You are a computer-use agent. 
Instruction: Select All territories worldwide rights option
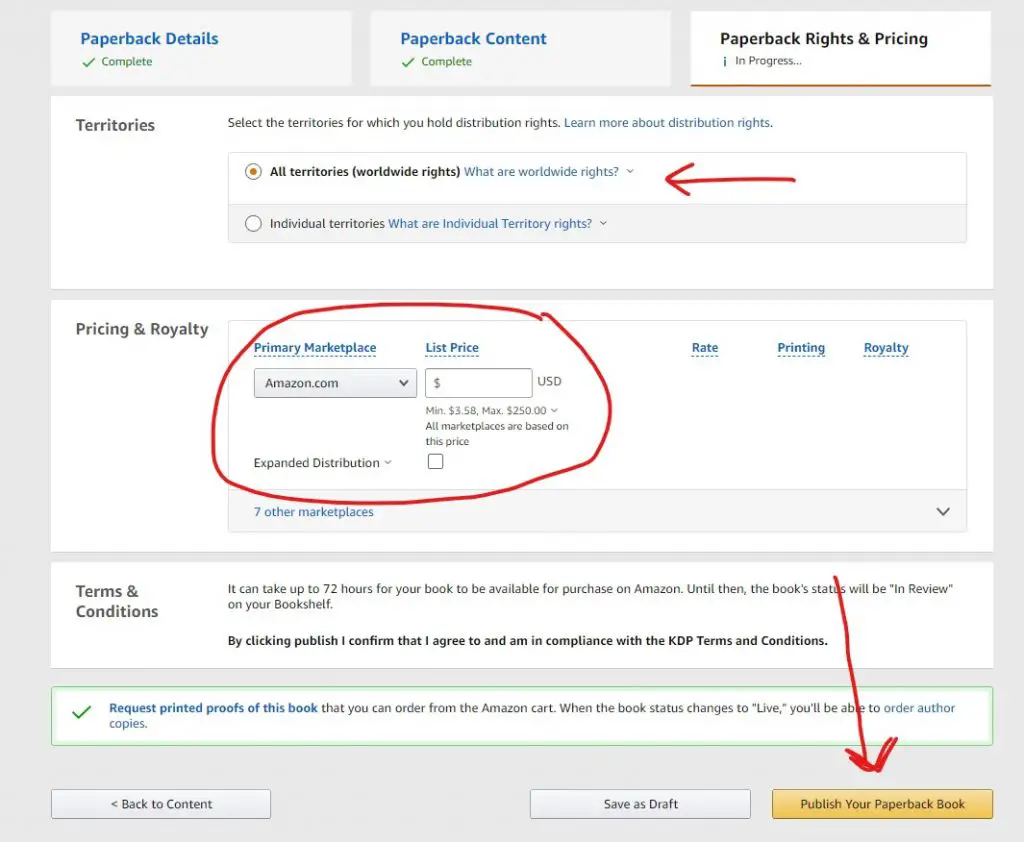coord(253,172)
